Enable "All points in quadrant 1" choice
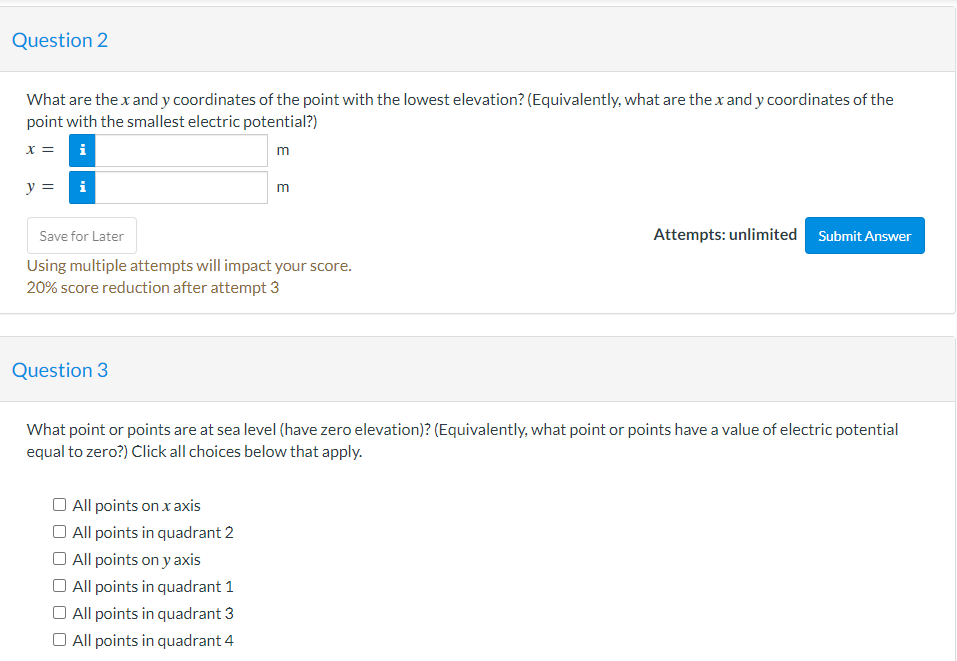The height and width of the screenshot is (661, 957). tap(59, 585)
